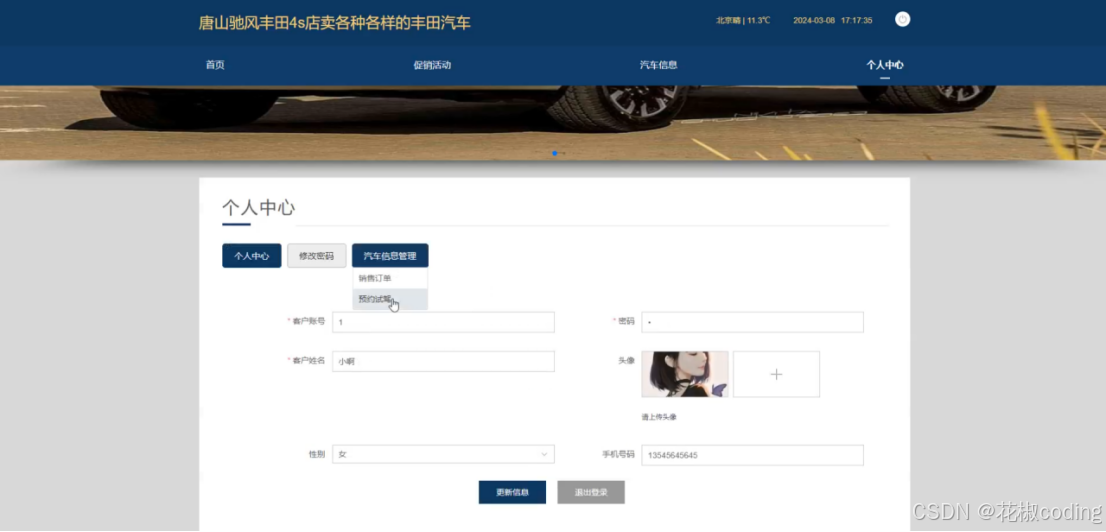1106x532 pixels.
Task: Click the 退出登录 button
Action: (590, 492)
